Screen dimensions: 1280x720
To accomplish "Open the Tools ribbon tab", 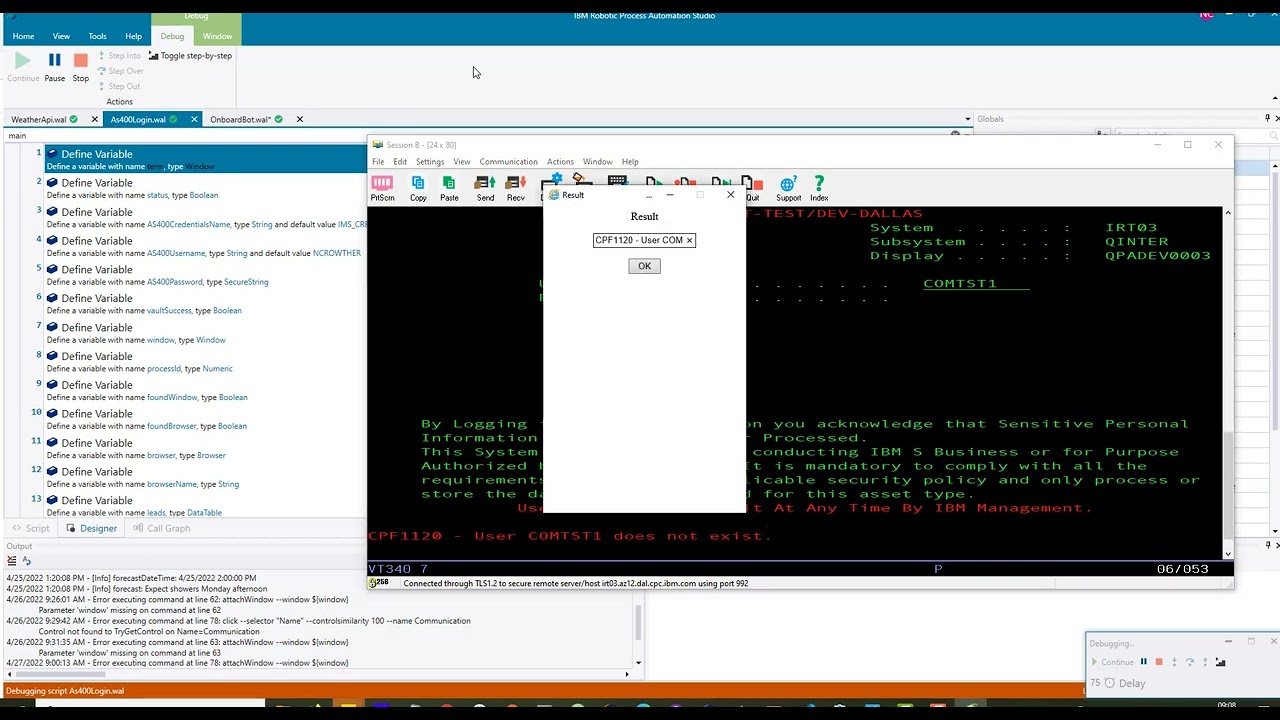I will [x=97, y=36].
